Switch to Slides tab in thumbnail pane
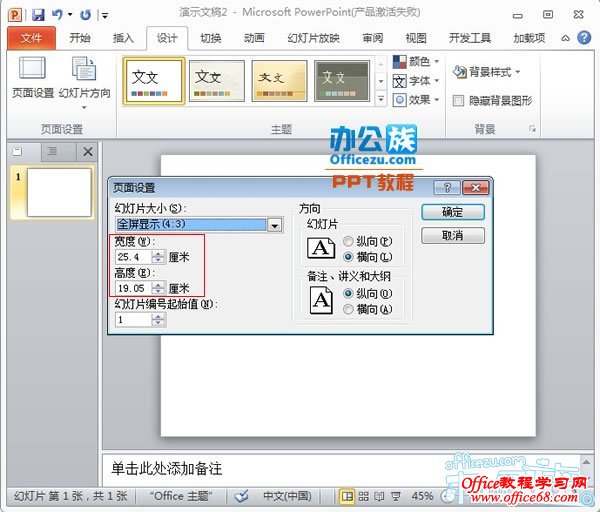 pos(17,152)
